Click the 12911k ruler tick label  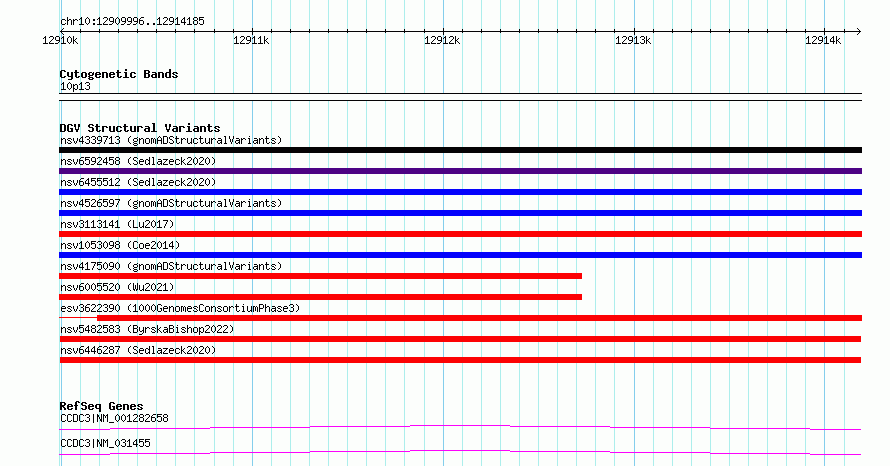[x=251, y=40]
